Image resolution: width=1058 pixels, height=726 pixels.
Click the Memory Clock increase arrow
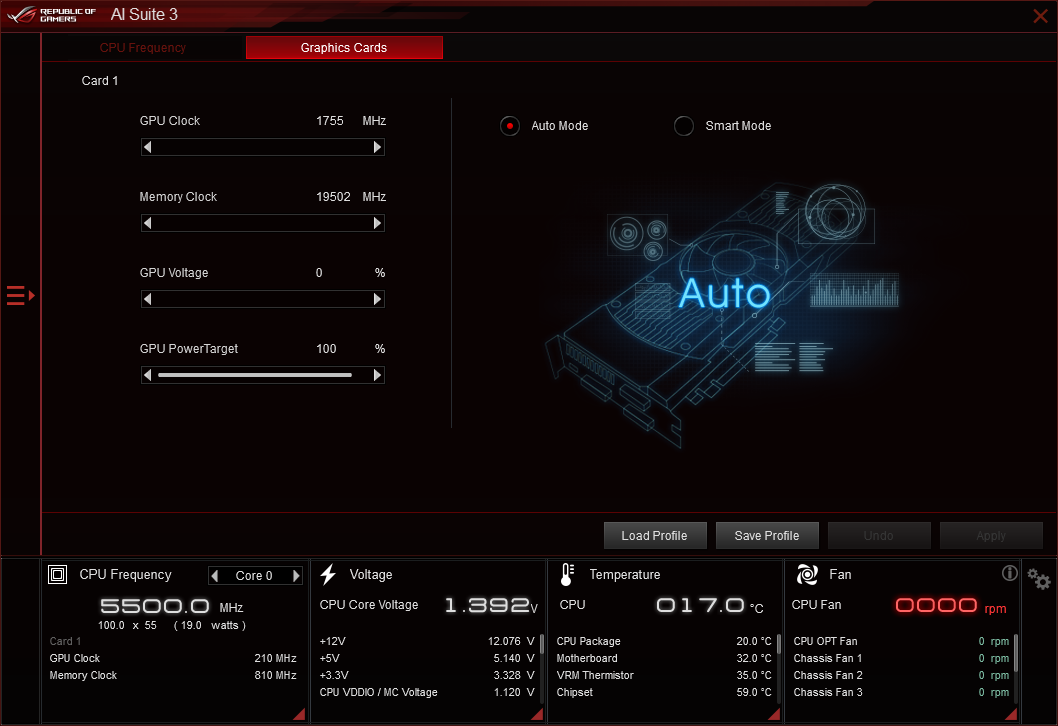point(377,223)
